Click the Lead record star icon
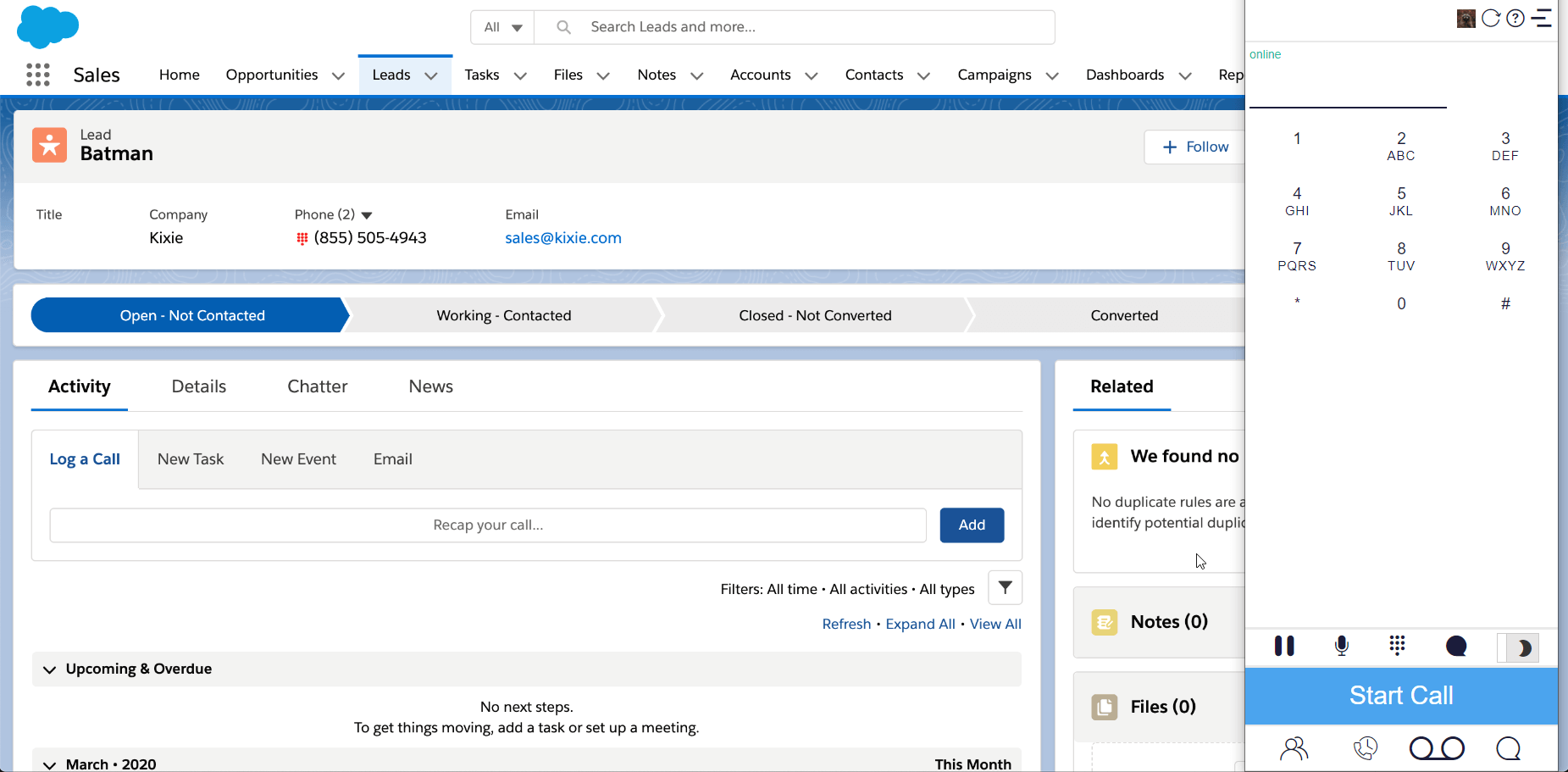The width and height of the screenshot is (1568, 772). click(49, 145)
